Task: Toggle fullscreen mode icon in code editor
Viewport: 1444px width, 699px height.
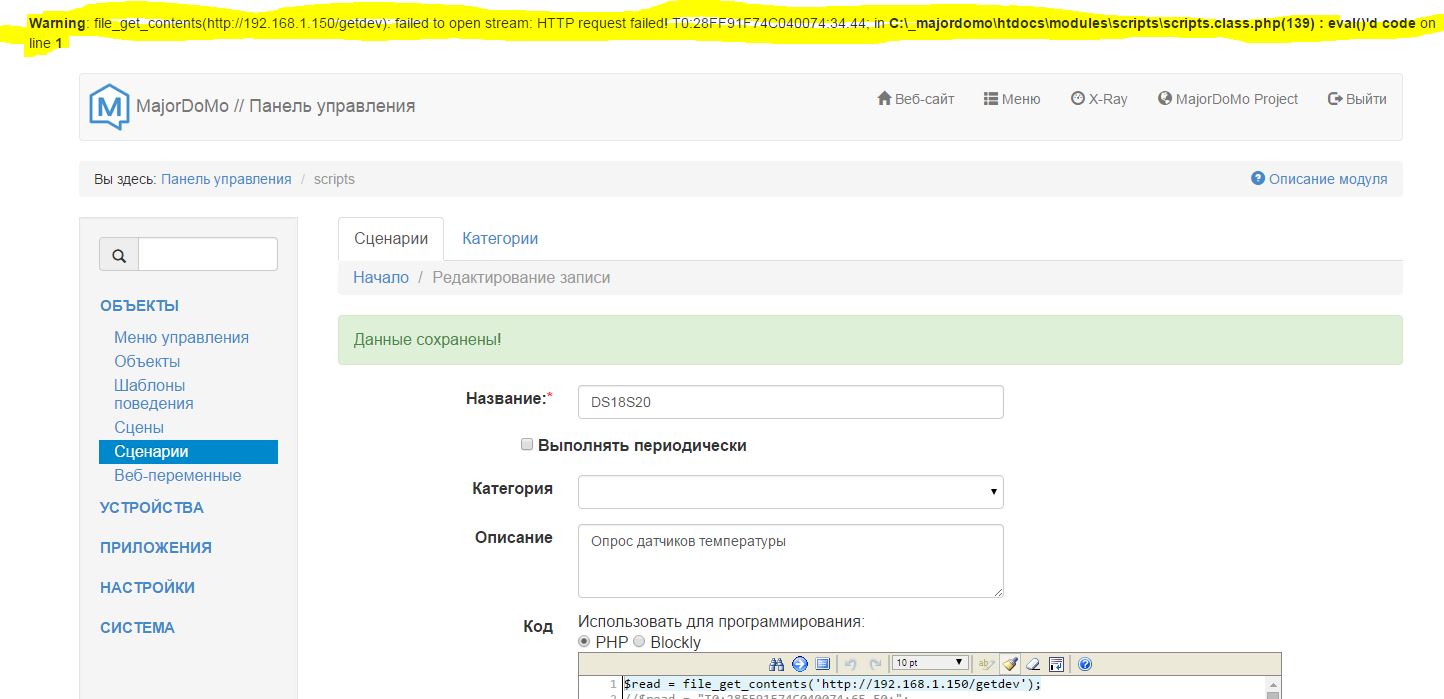Action: [822, 664]
